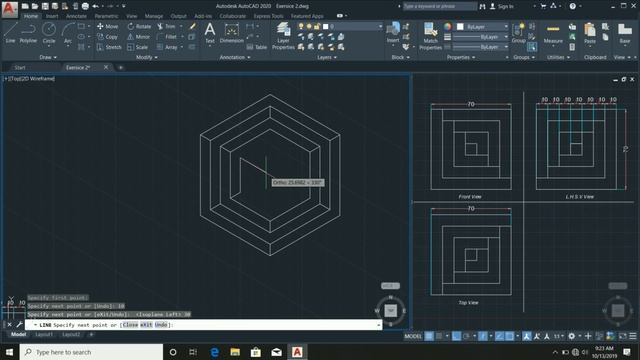The height and width of the screenshot is (360, 640).
Task: Switch to the Insert ribbon tab
Action: [52, 16]
